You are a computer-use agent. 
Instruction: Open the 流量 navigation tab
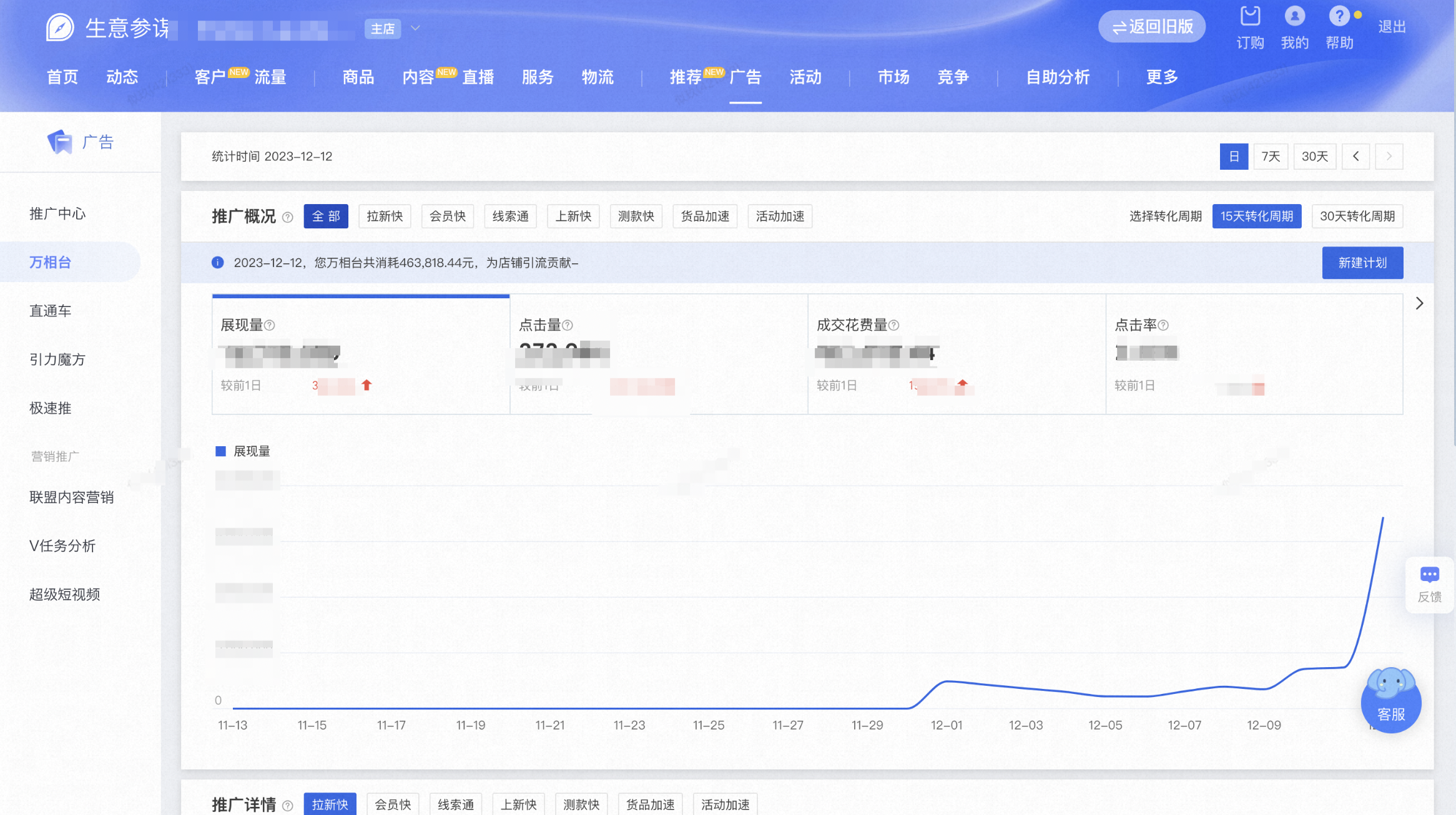[270, 77]
